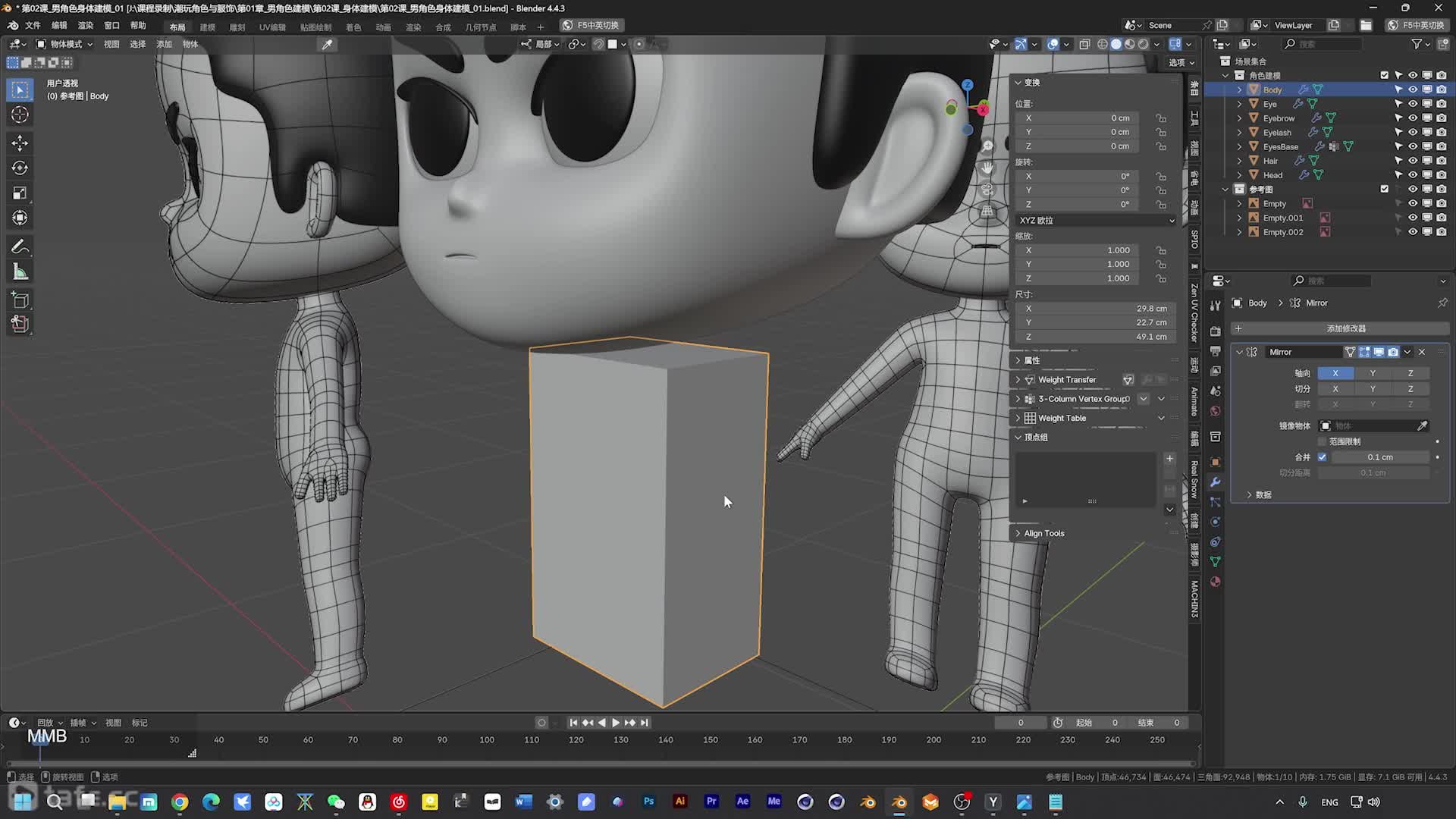This screenshot has height=819, width=1456.
Task: Expand the 属性 panel
Action: point(1028,360)
